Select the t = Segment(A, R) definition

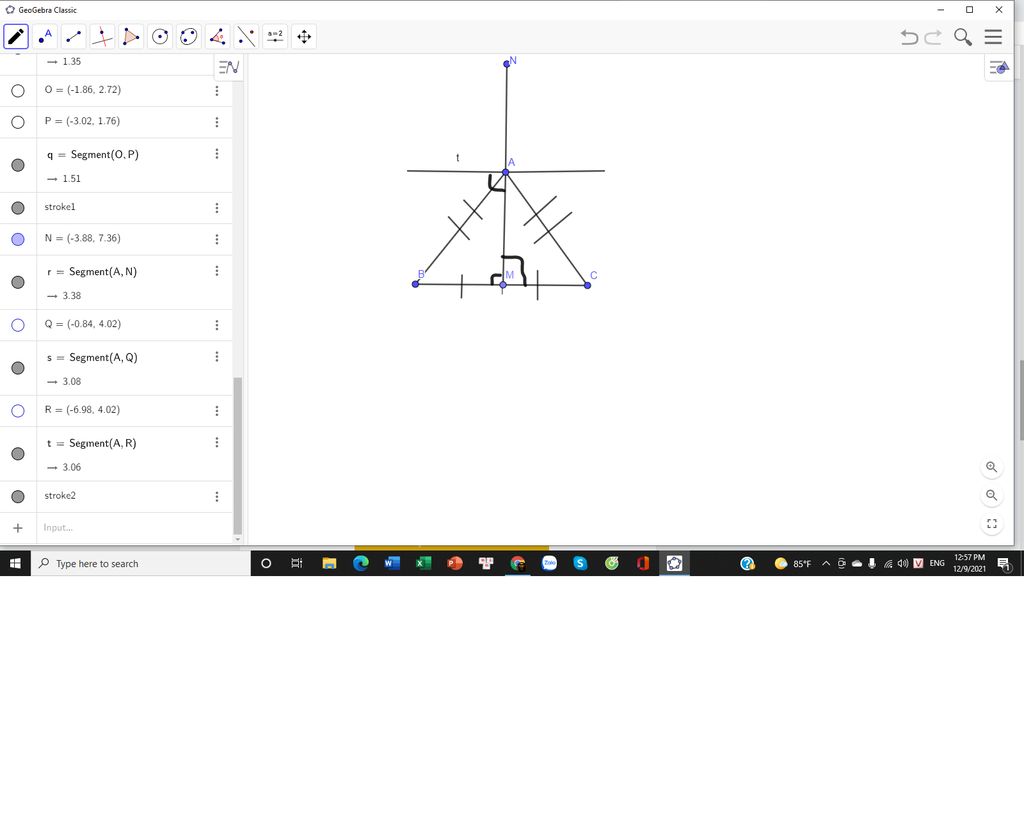[91, 443]
